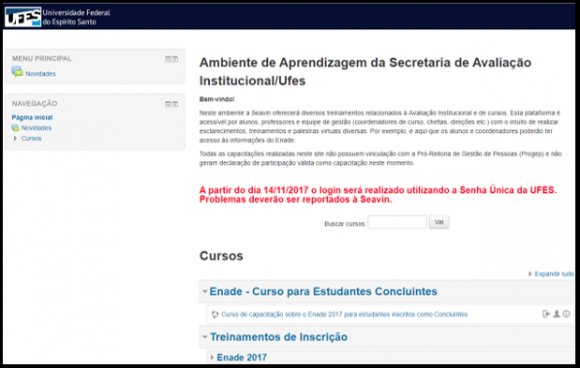Open the Treinamentos de Inscrição heading link
The image size is (580, 368).
click(x=279, y=337)
